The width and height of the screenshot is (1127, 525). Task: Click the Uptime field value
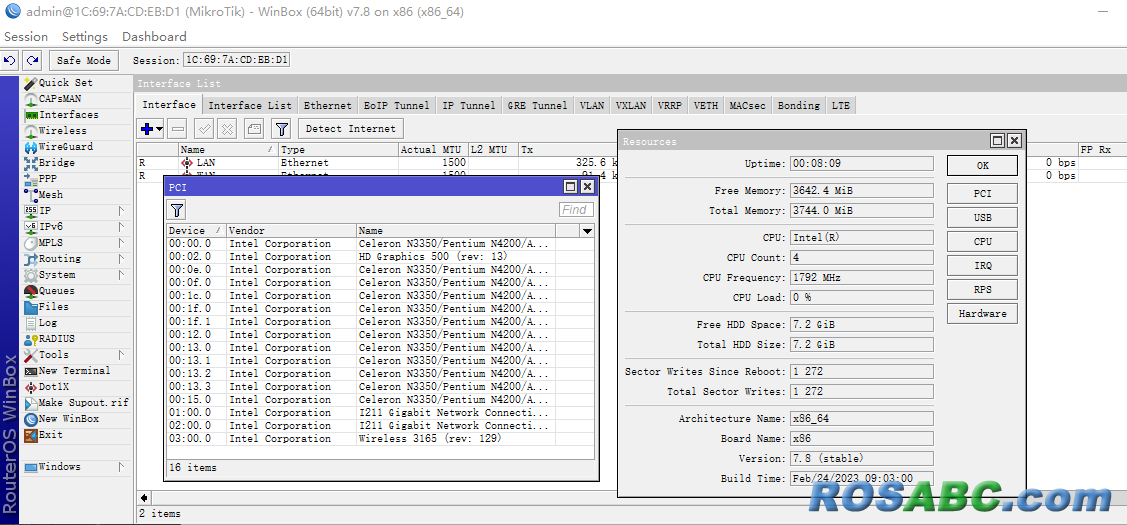tap(862, 163)
